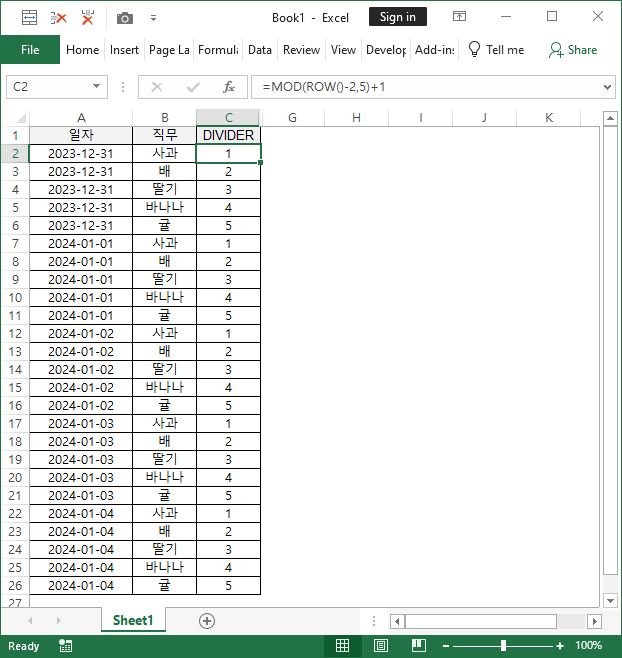Click the Cancel X in formula bar

pyautogui.click(x=157, y=87)
